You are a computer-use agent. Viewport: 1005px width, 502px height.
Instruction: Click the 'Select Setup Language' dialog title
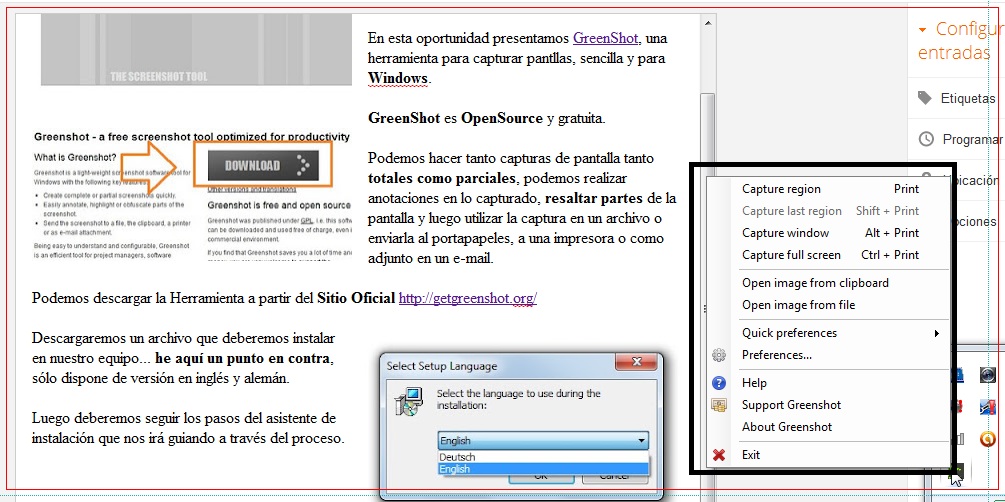pos(442,367)
